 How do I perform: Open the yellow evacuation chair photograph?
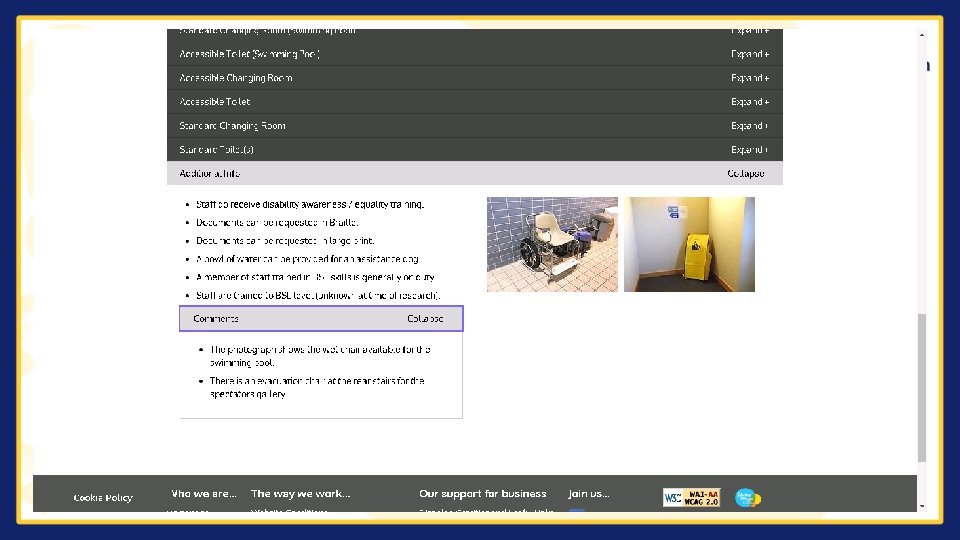pyautogui.click(x=689, y=244)
